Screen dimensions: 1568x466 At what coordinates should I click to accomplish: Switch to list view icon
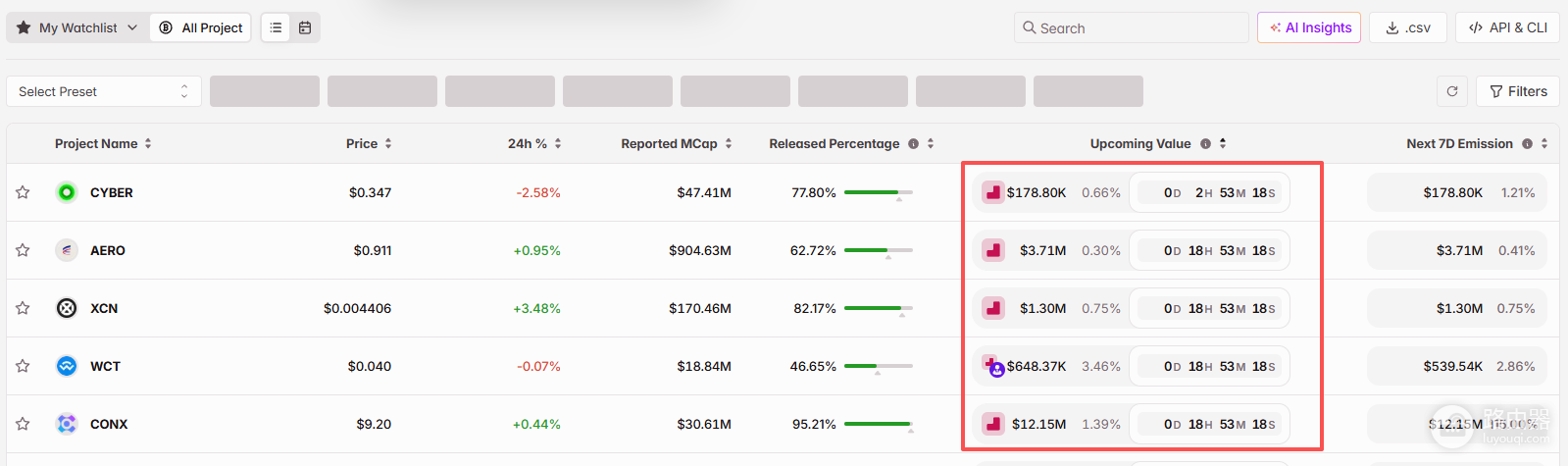click(x=277, y=27)
